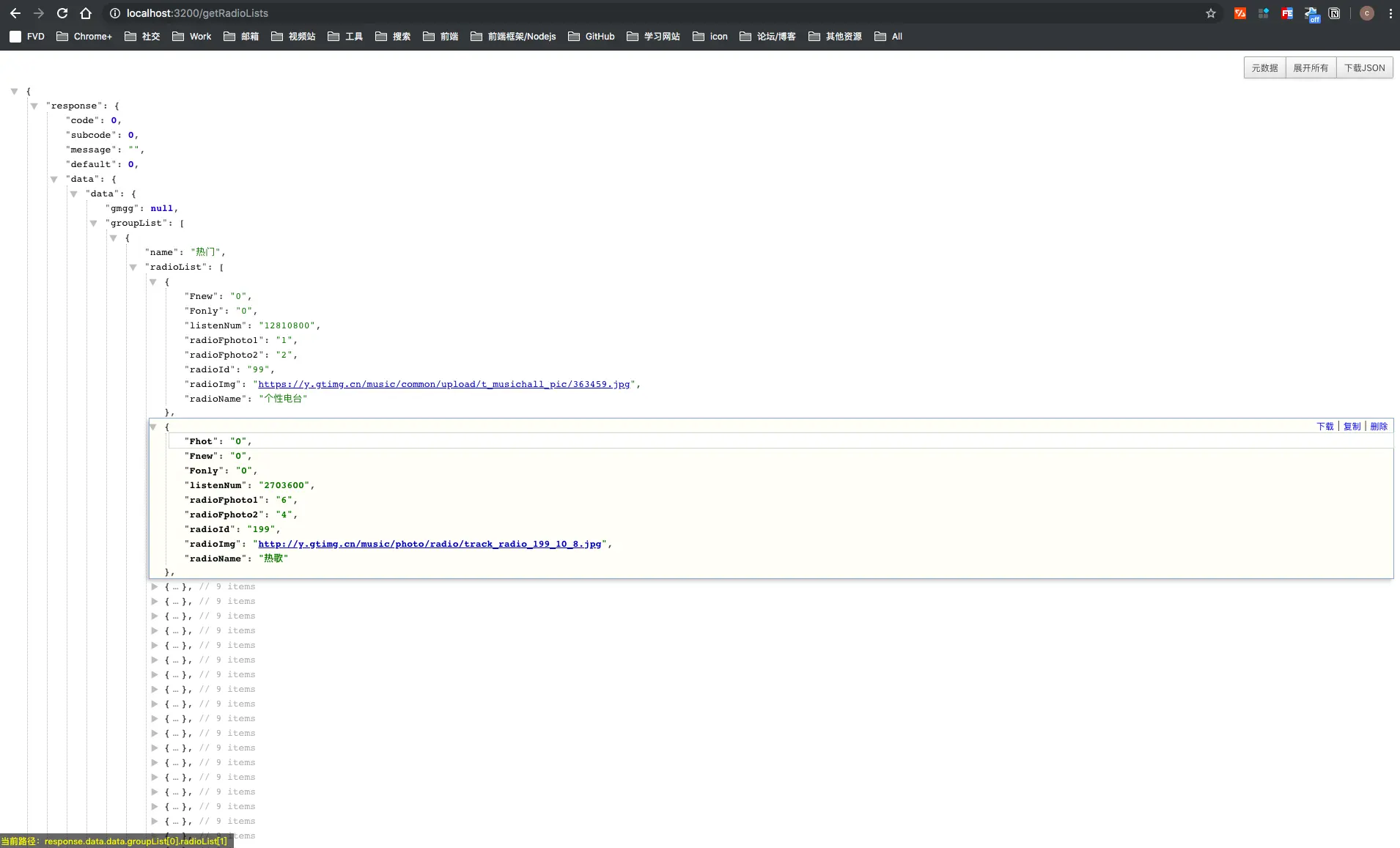Click the 展开所有 button

[x=1311, y=67]
